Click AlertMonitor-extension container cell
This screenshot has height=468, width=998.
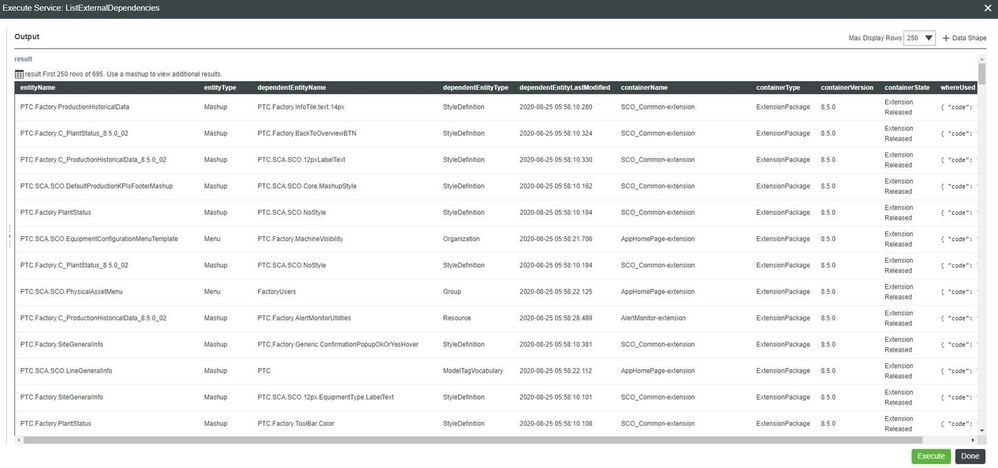pyautogui.click(x=653, y=318)
